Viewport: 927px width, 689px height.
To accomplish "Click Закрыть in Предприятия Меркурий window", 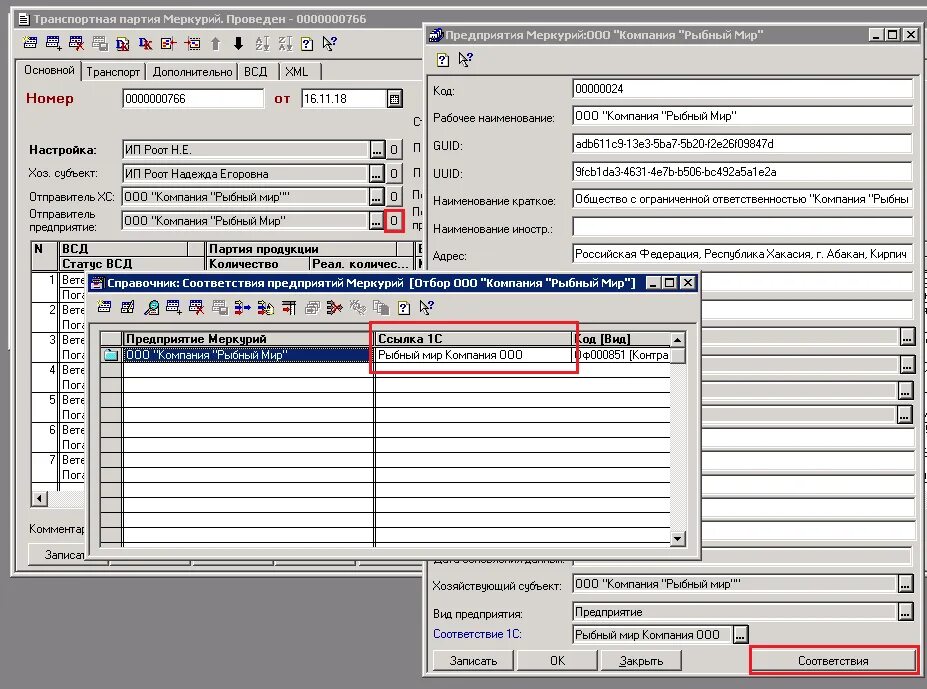I will click(x=641, y=661).
